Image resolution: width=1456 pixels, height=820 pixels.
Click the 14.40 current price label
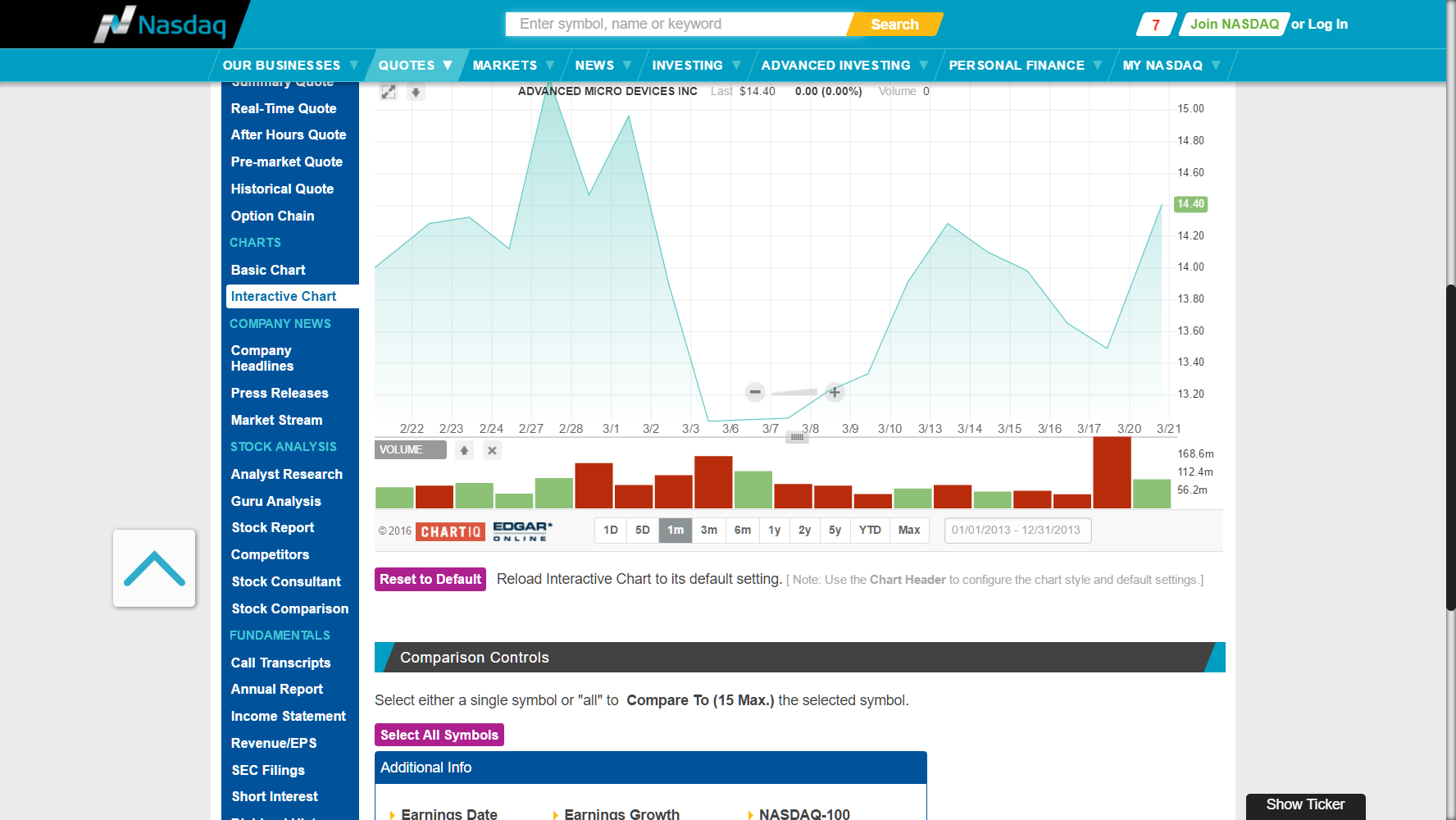point(1190,204)
